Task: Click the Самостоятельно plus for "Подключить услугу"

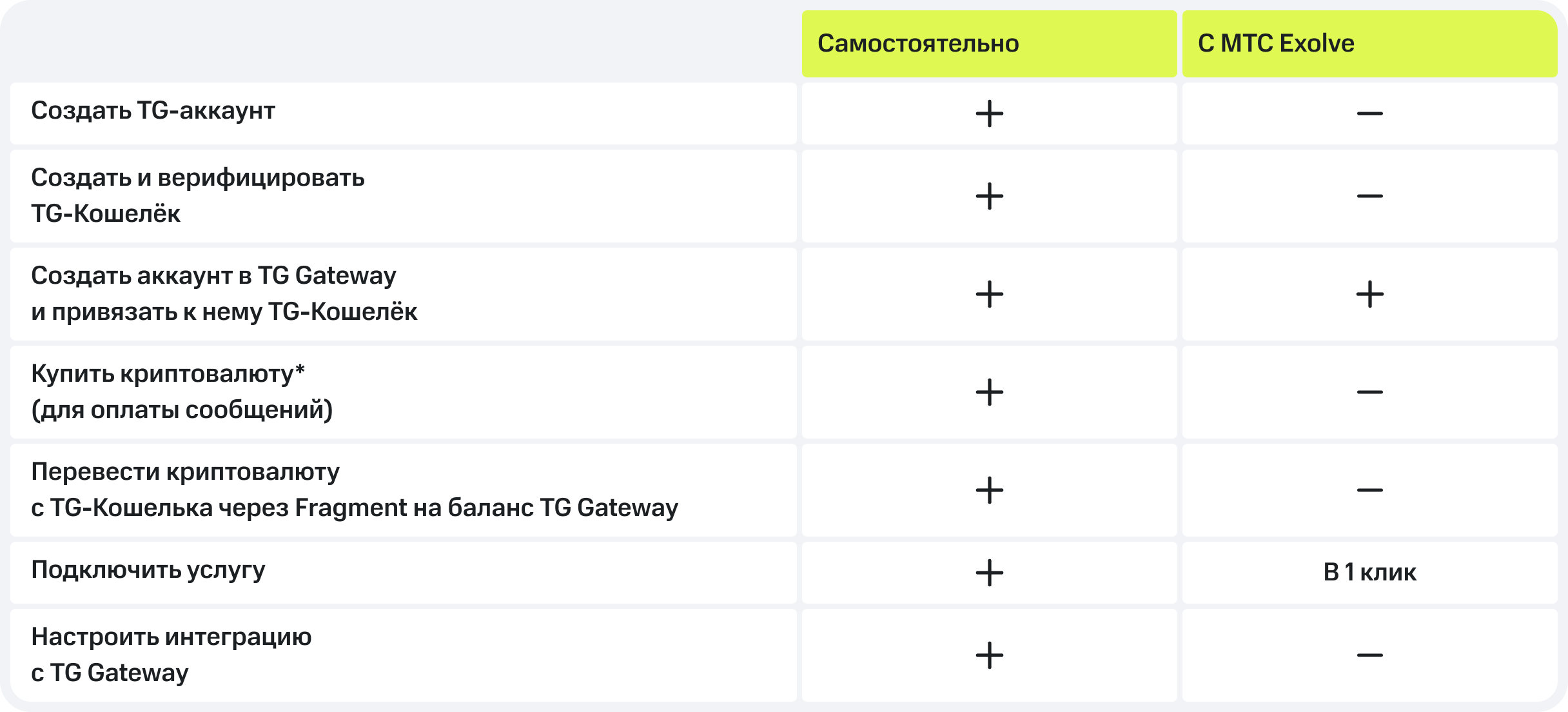Action: 989,573
